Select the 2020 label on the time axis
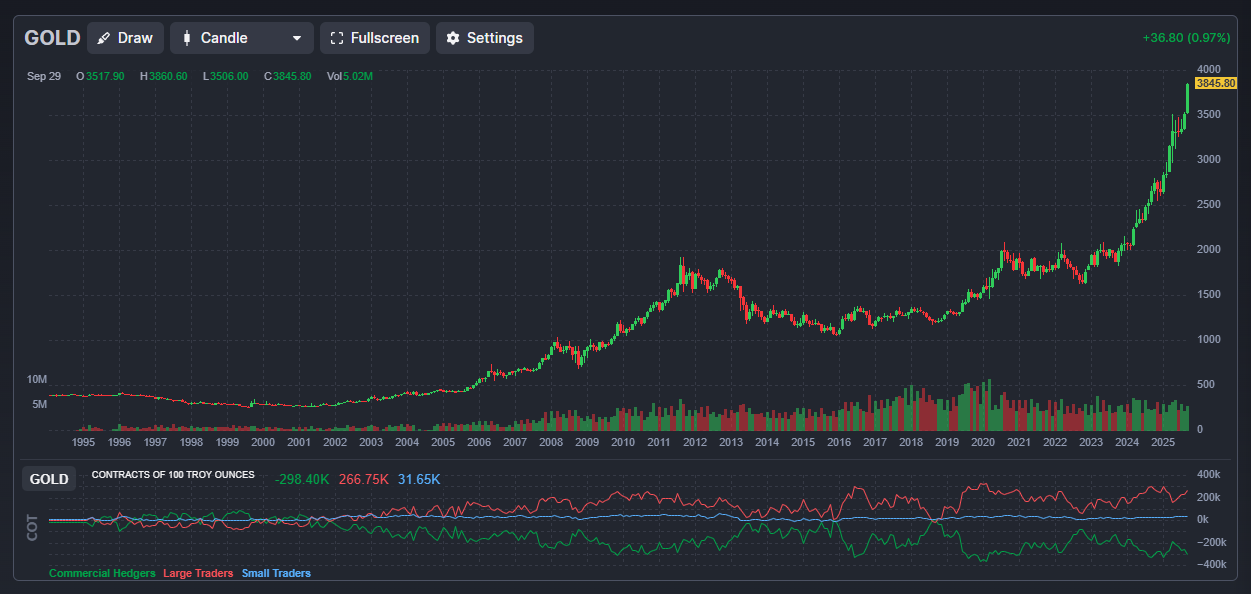The width and height of the screenshot is (1251, 594). 983,442
